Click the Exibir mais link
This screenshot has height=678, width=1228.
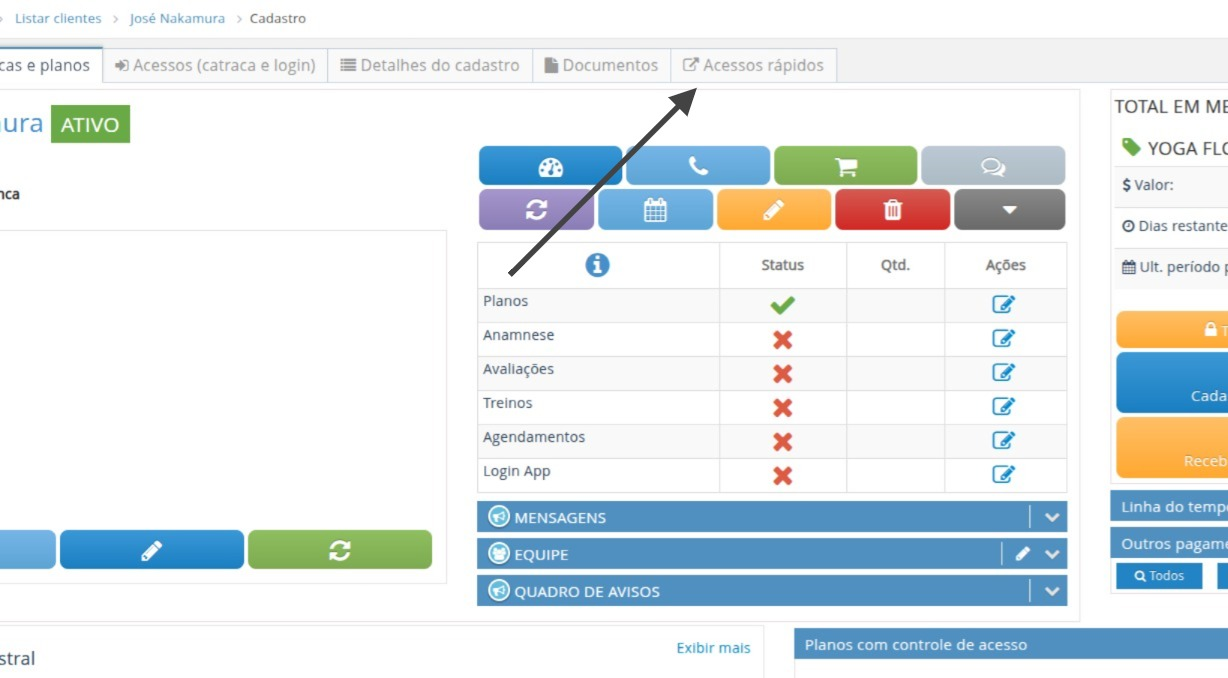click(x=713, y=648)
